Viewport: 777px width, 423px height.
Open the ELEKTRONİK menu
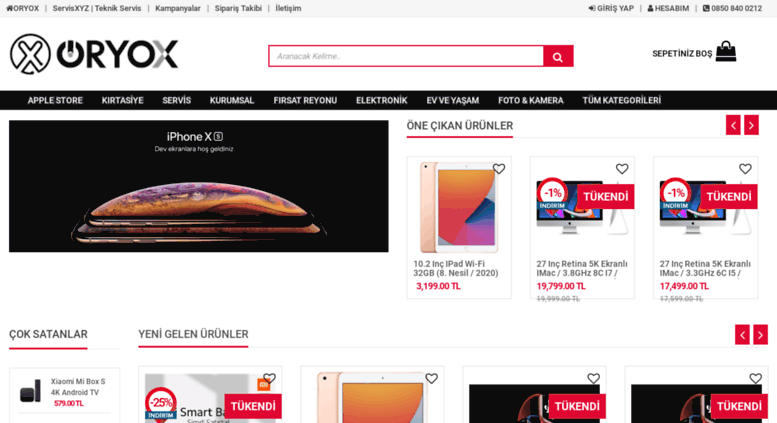382,101
